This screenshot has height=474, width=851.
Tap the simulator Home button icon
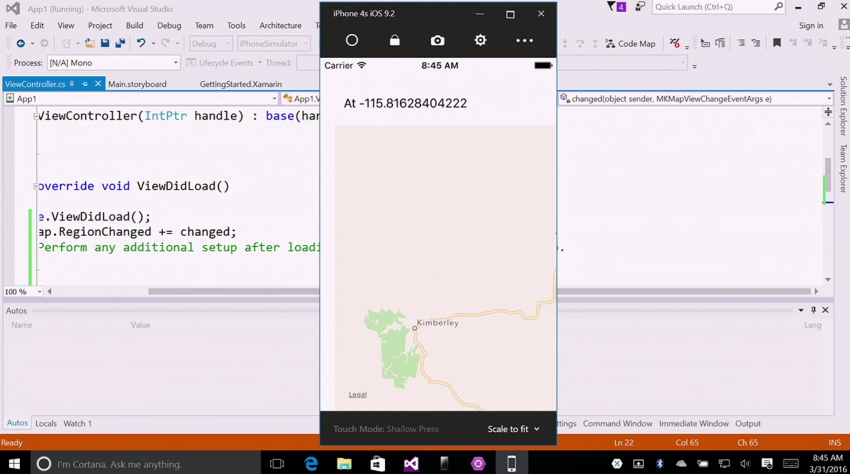pyautogui.click(x=352, y=40)
